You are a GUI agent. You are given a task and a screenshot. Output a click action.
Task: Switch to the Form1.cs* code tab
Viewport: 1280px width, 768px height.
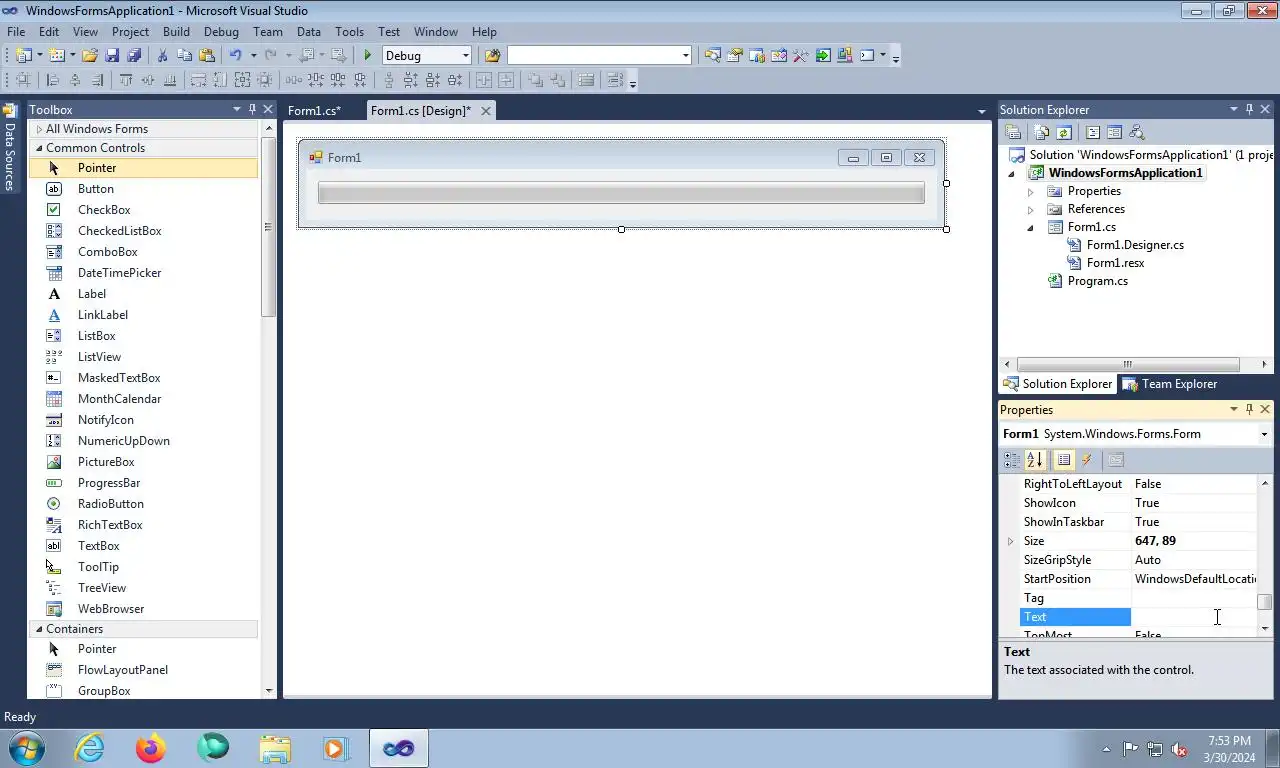click(x=314, y=111)
